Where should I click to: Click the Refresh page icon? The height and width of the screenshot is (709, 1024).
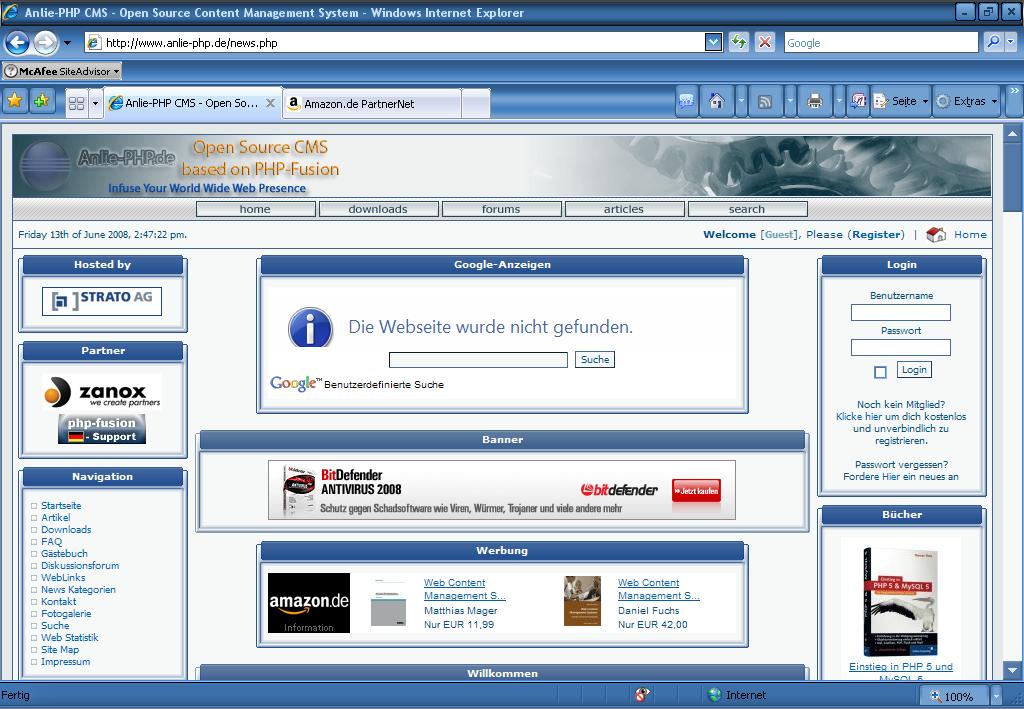[739, 42]
